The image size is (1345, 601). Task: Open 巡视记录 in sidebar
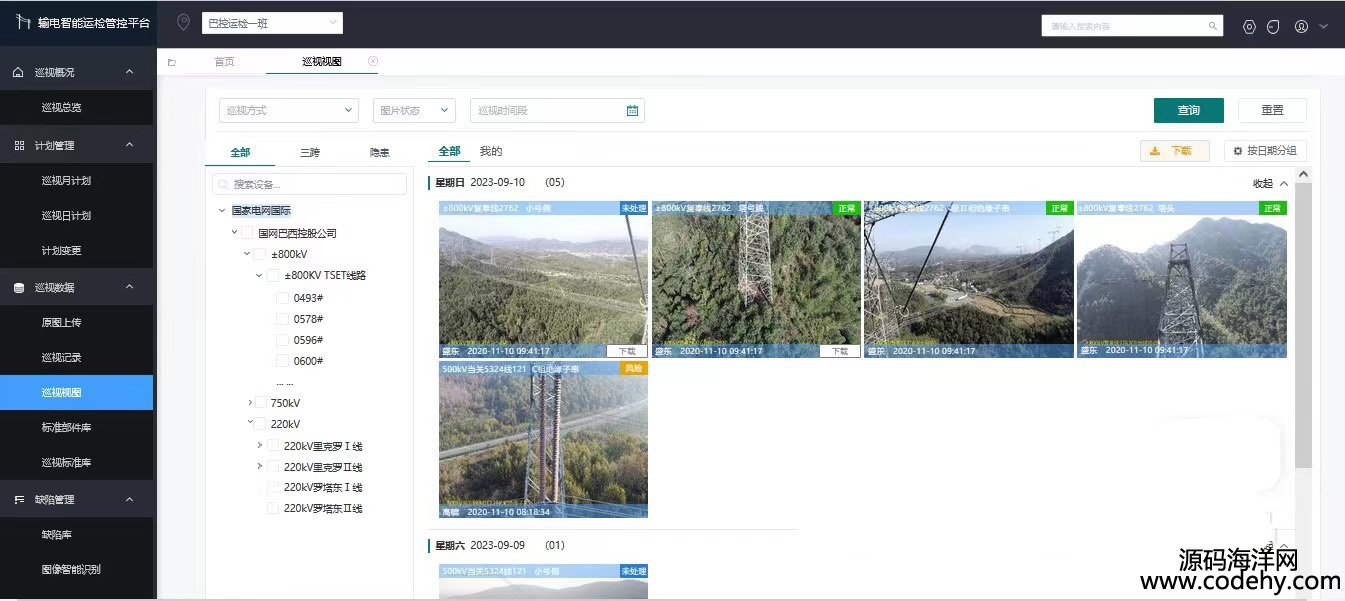pyautogui.click(x=61, y=358)
